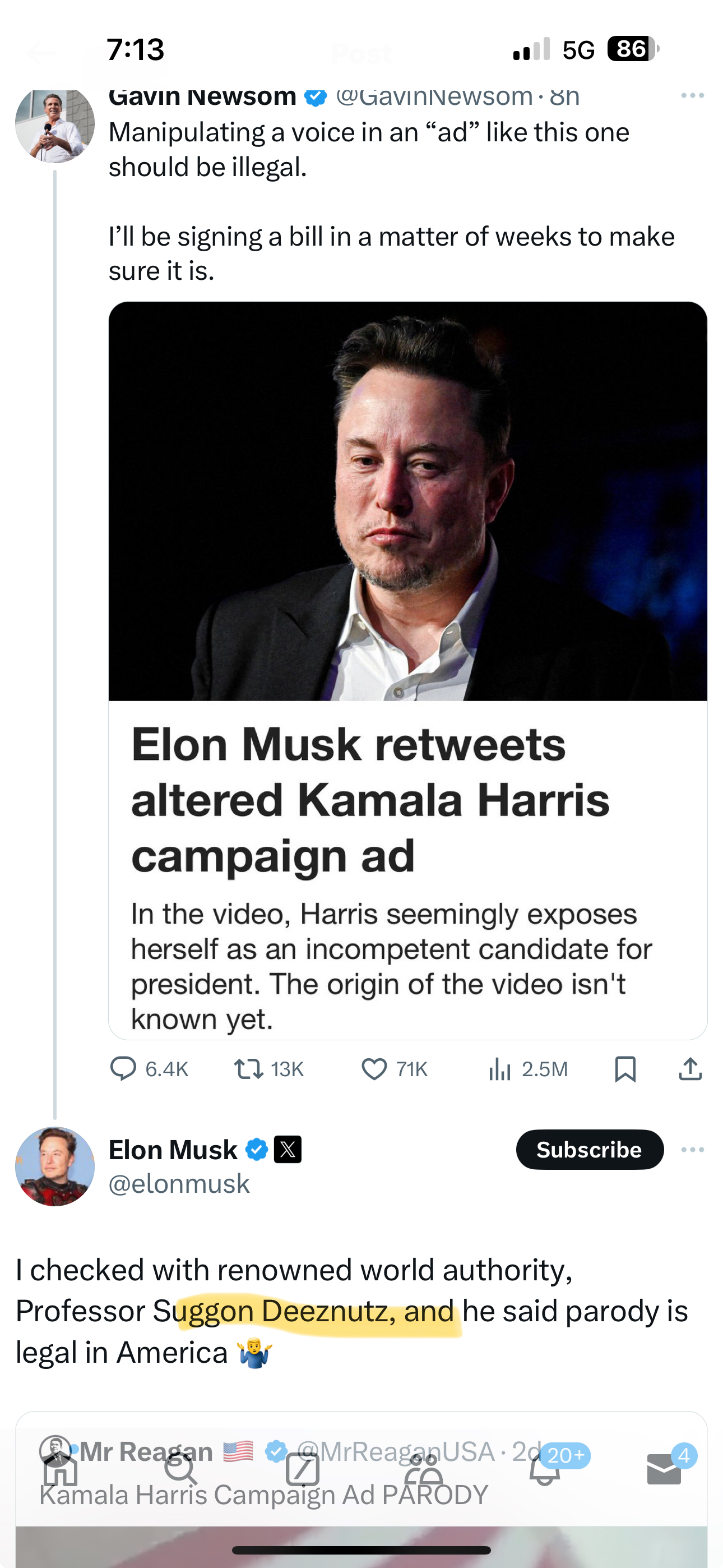This screenshot has height=1568, width=723.
Task: Open more options on Elon Musk's post
Action: click(693, 1149)
